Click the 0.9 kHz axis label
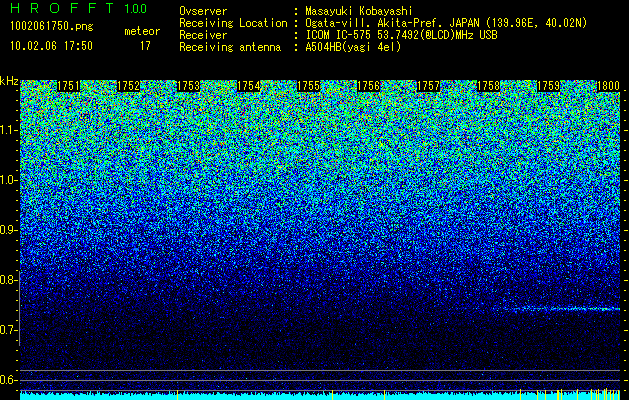Viewport: 629px width, 400px height. (8, 230)
